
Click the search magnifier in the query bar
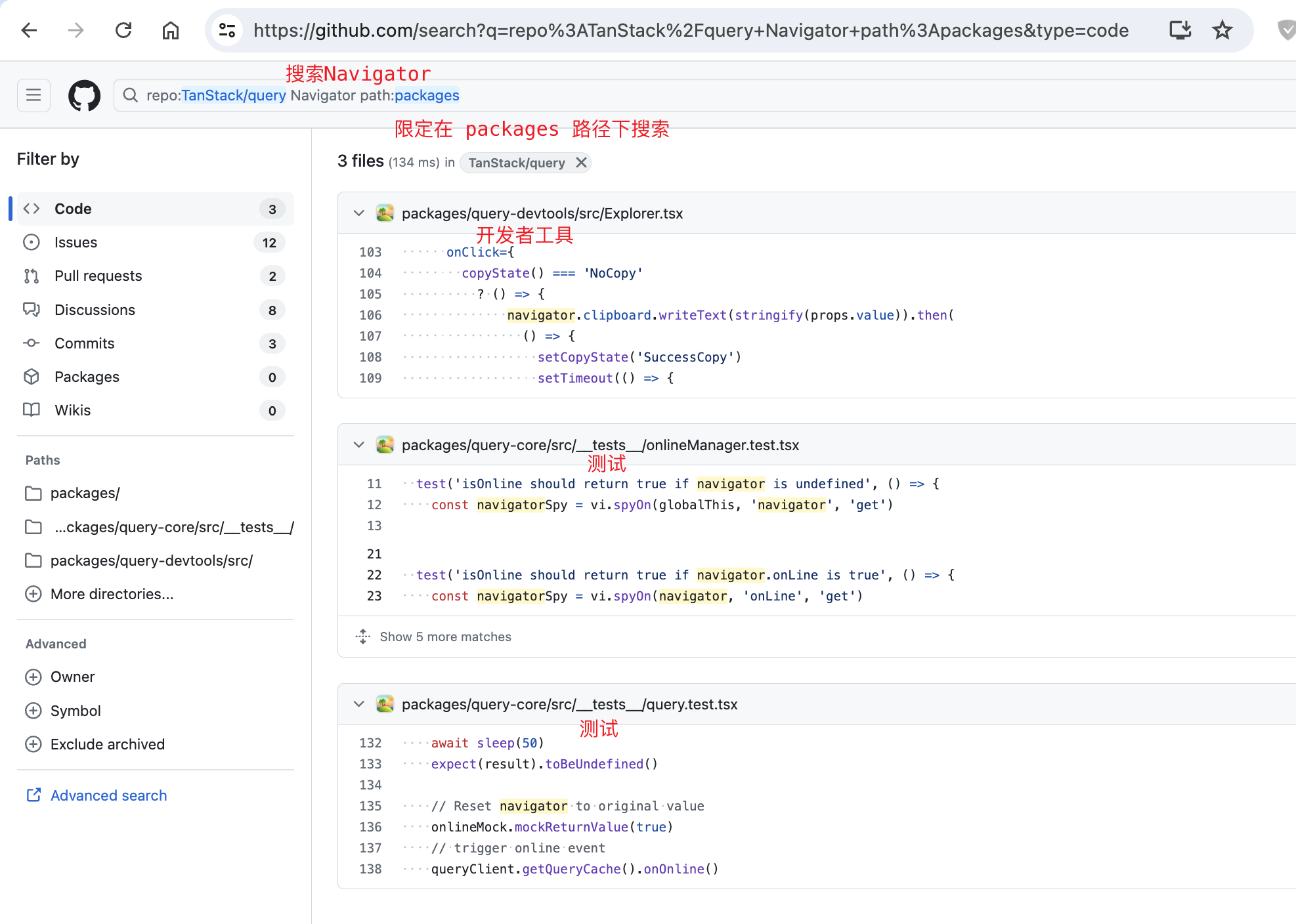pyautogui.click(x=130, y=95)
